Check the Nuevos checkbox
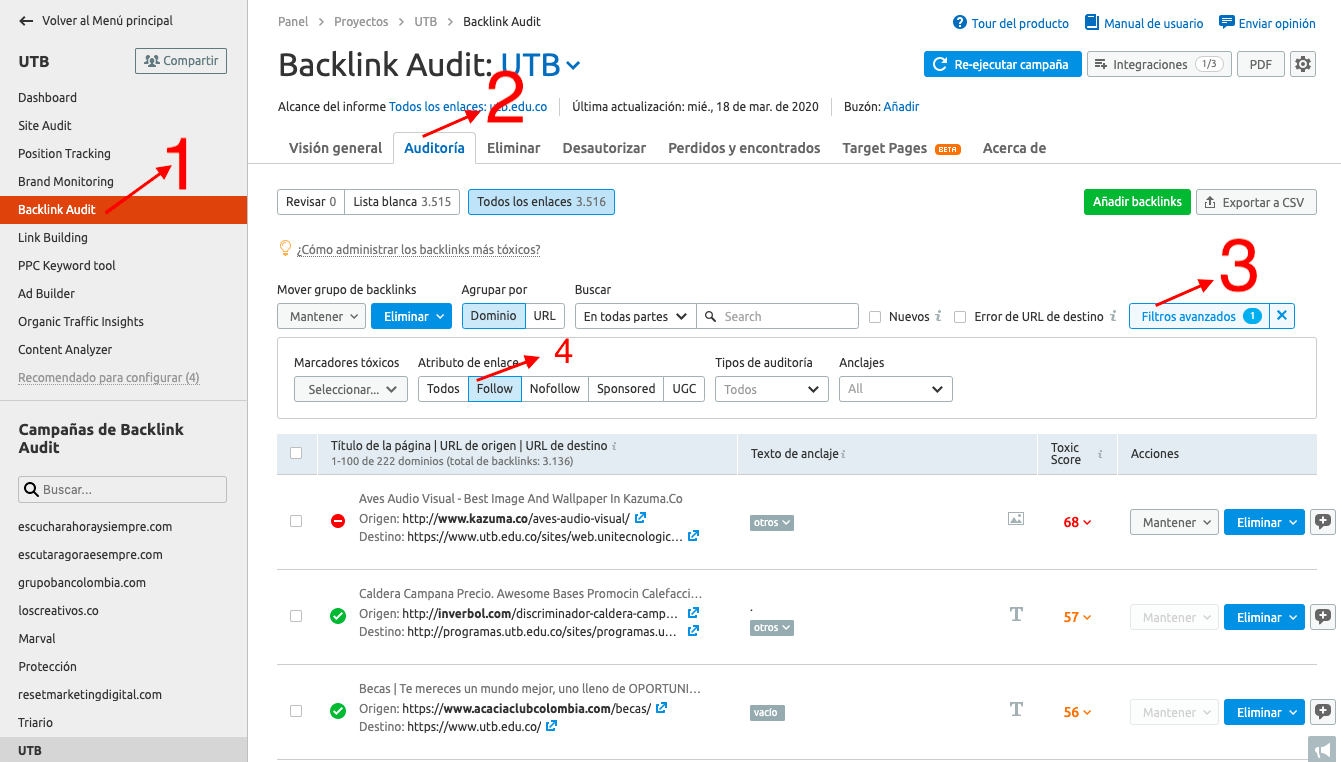Viewport: 1341px width, 762px height. pyautogui.click(x=876, y=316)
